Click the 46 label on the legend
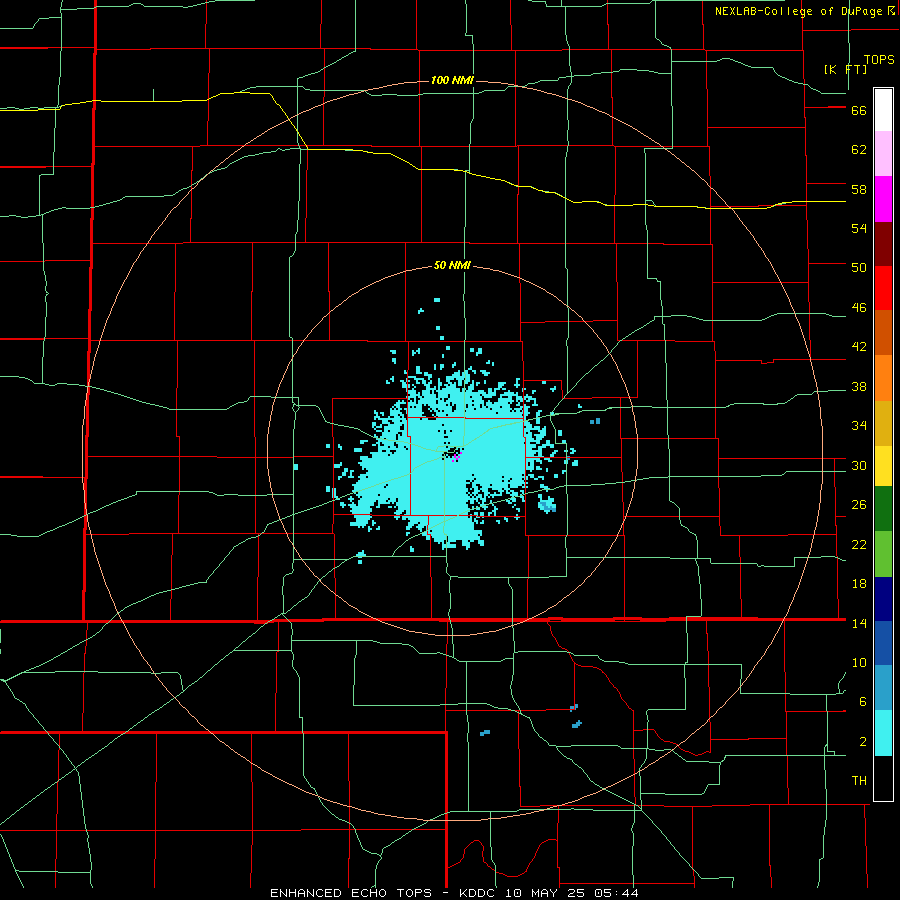The height and width of the screenshot is (900, 900). click(859, 308)
